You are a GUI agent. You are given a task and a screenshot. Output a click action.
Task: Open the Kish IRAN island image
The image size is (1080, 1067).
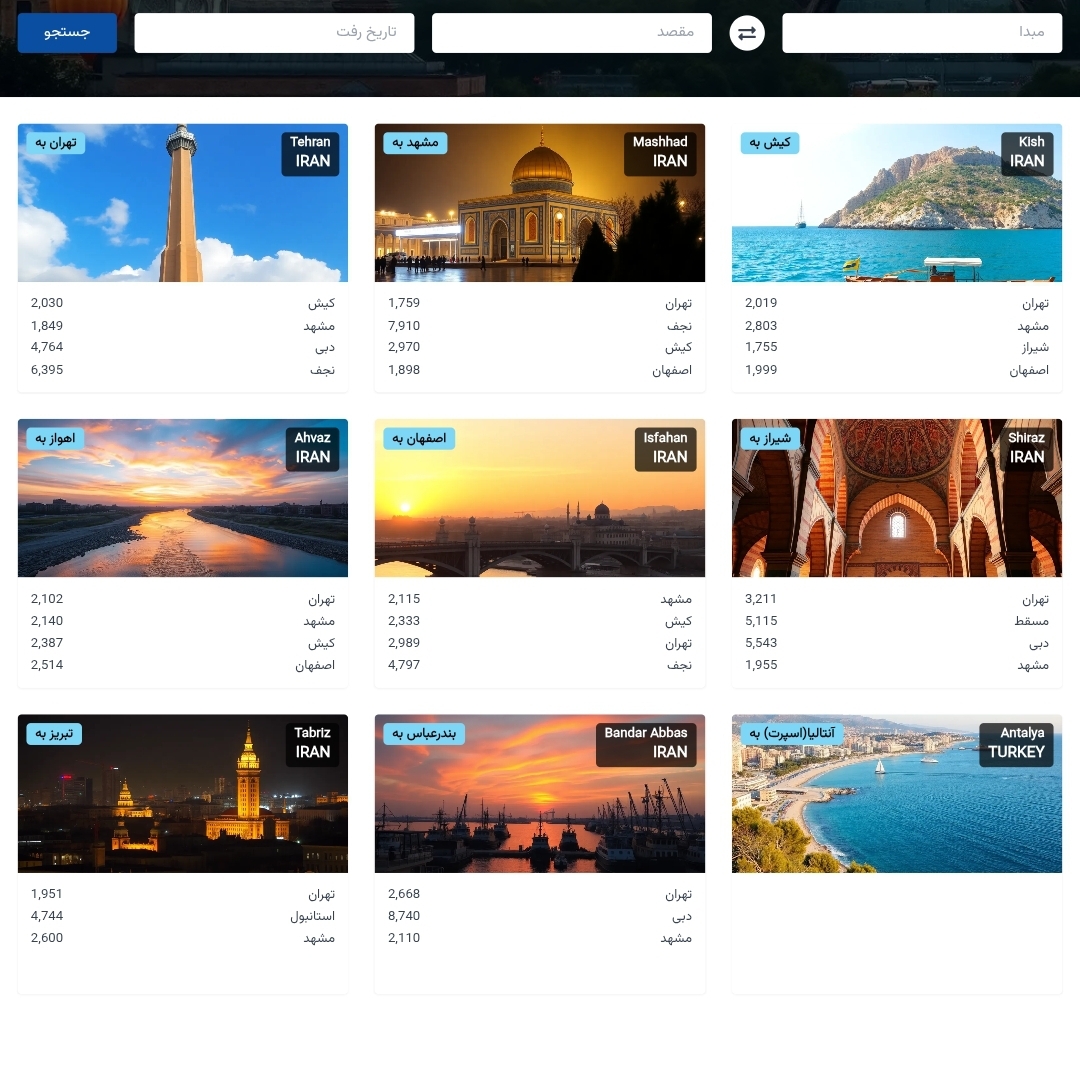896,203
